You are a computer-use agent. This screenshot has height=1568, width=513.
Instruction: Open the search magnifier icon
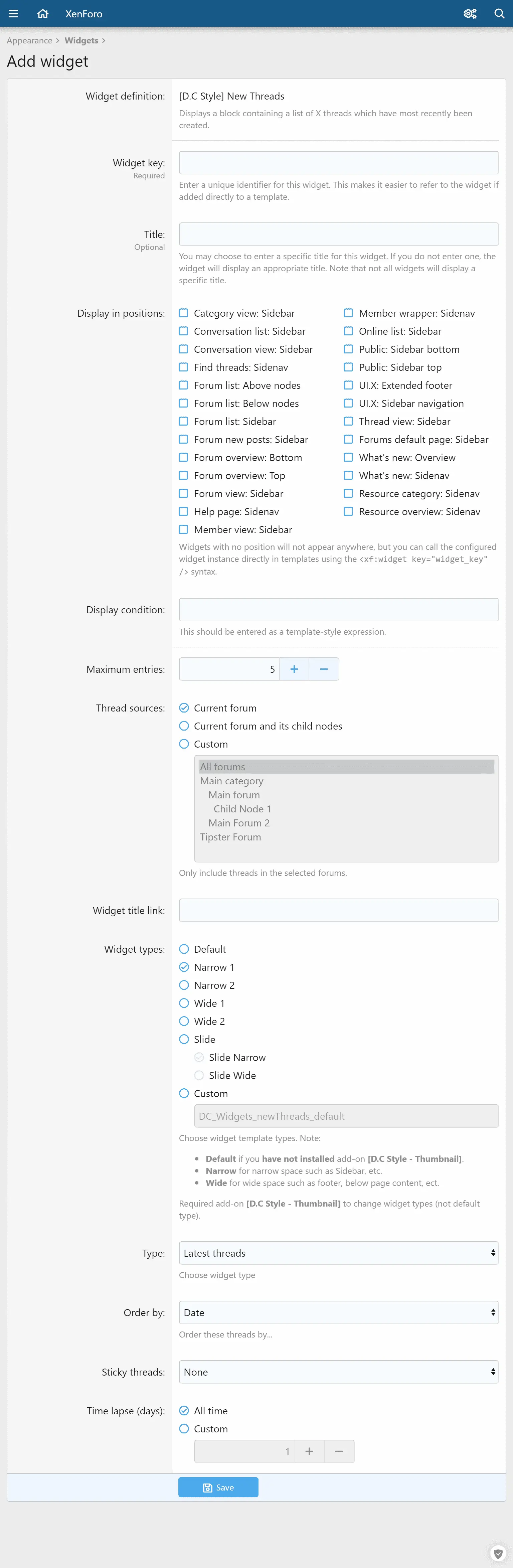pyautogui.click(x=499, y=13)
